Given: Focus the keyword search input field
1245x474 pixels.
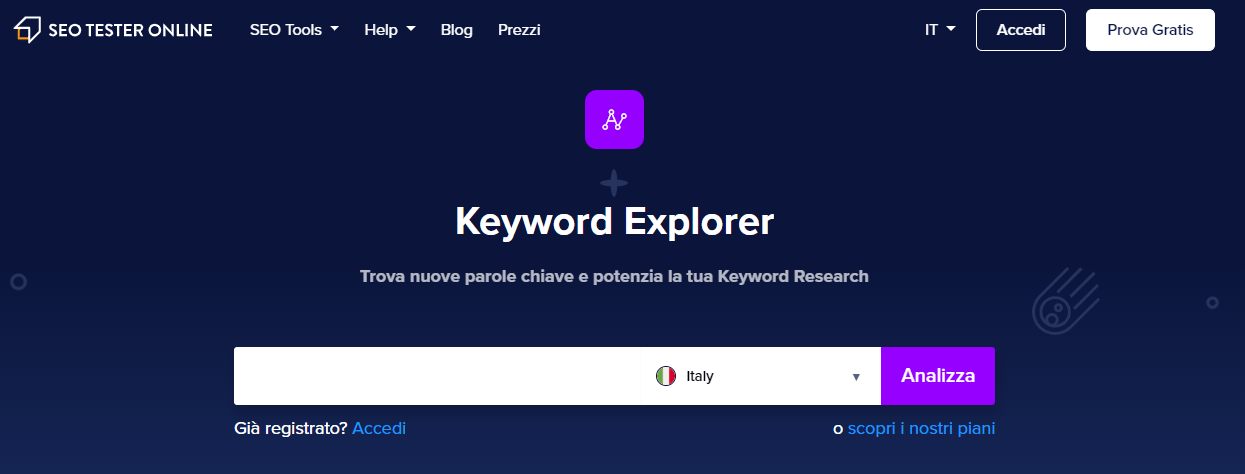Looking at the screenshot, I should [x=437, y=376].
